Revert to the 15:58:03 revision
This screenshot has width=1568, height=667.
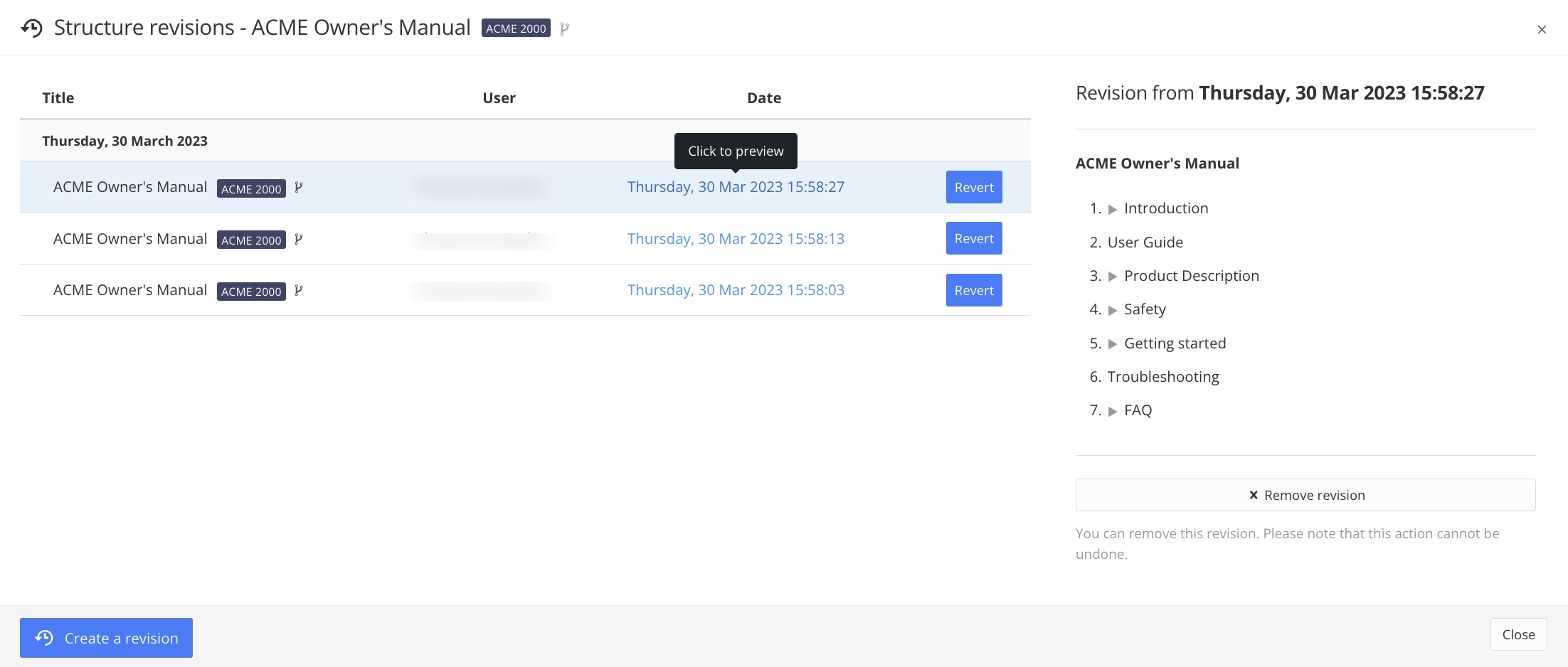[x=973, y=290]
